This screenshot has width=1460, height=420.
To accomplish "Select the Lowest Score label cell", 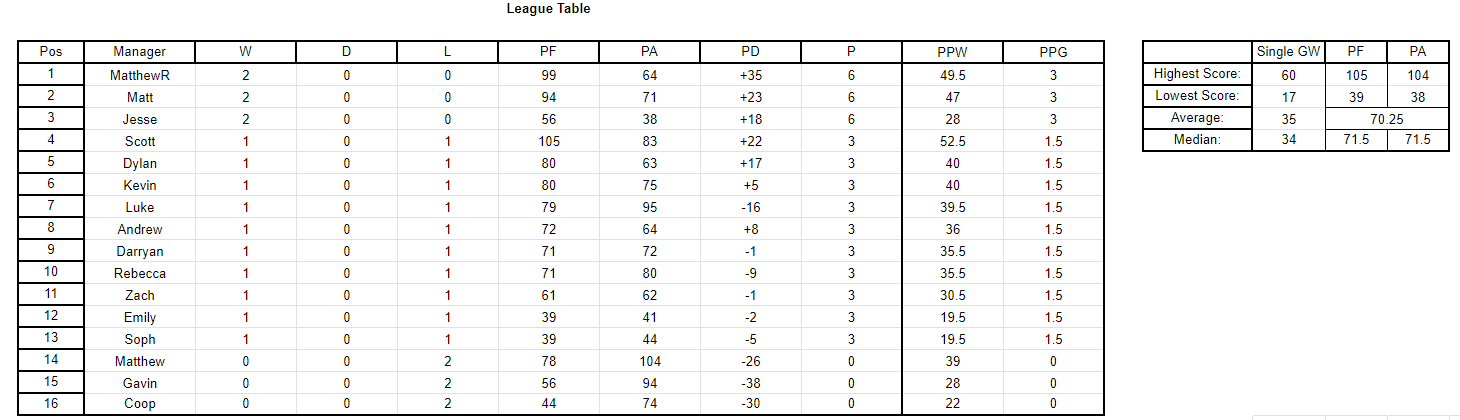I will pos(1197,96).
